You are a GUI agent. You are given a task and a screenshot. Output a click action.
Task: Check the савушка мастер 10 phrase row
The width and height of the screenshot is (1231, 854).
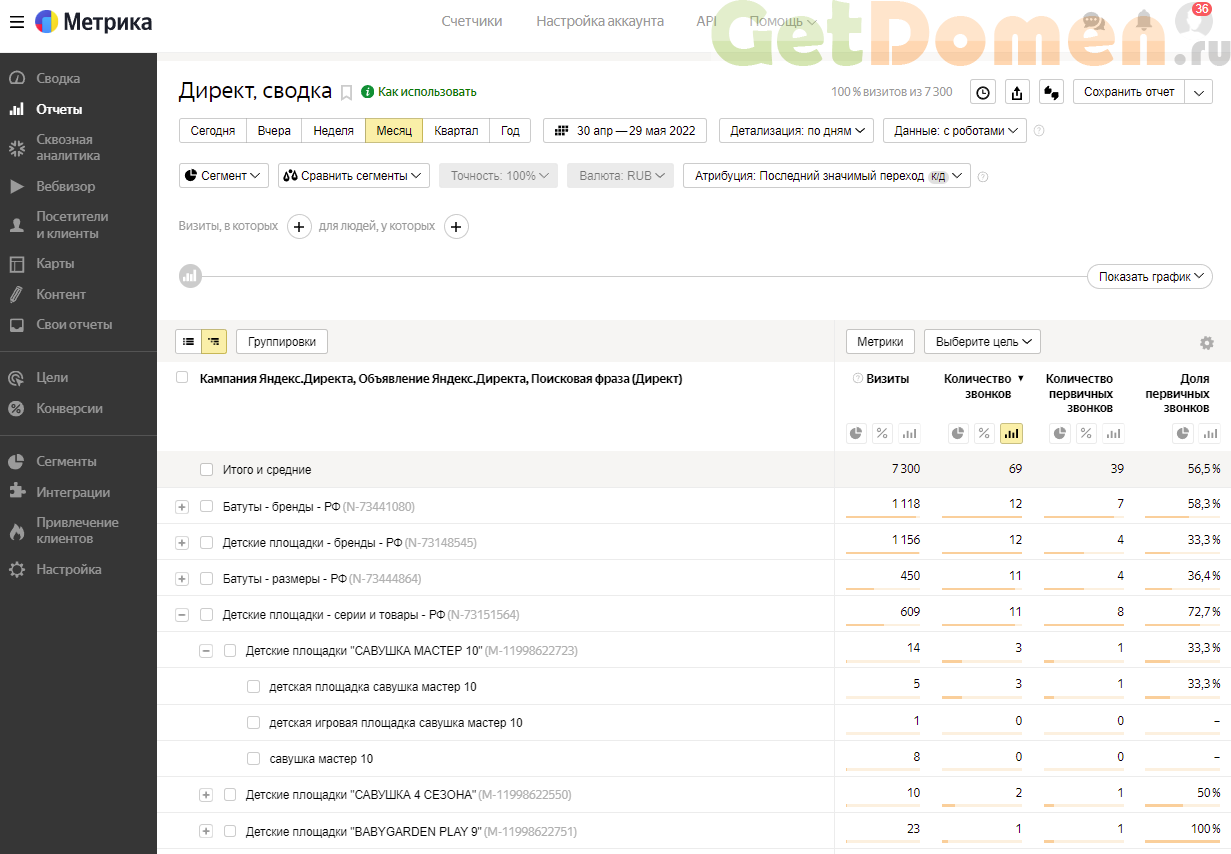click(253, 759)
